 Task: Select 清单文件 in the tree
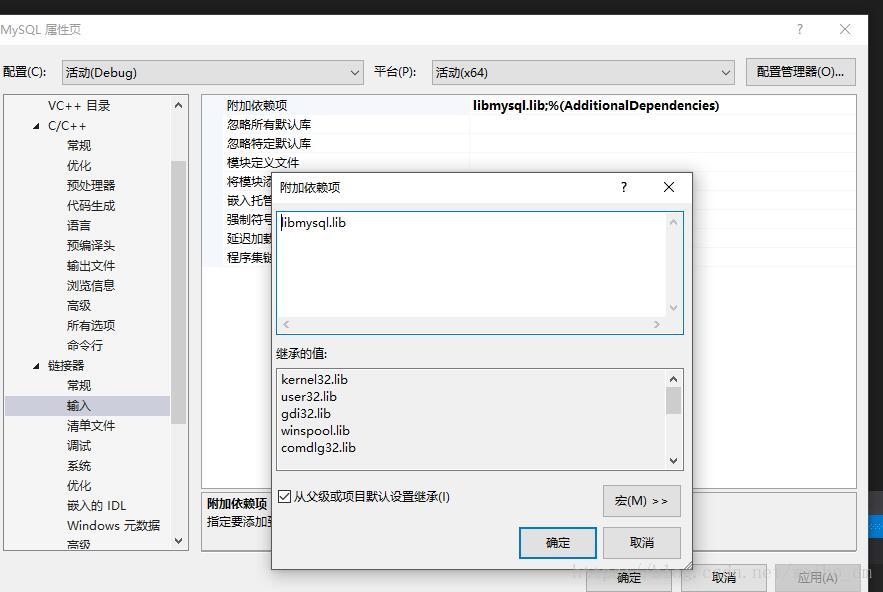(x=91, y=425)
